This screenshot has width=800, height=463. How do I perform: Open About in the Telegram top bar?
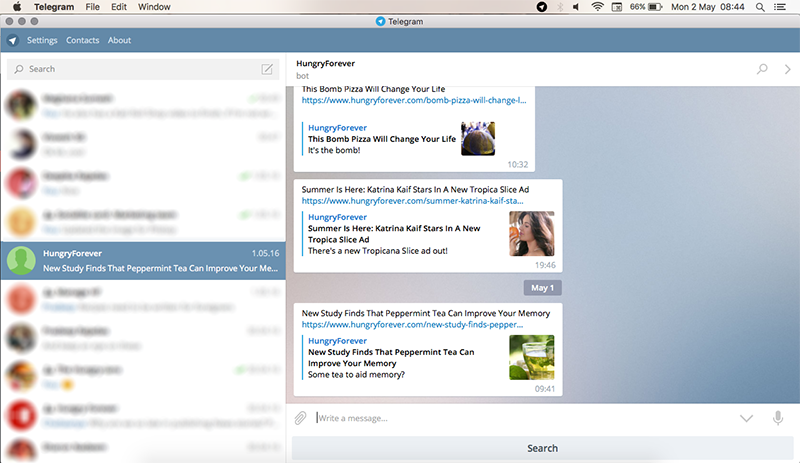pyautogui.click(x=119, y=40)
